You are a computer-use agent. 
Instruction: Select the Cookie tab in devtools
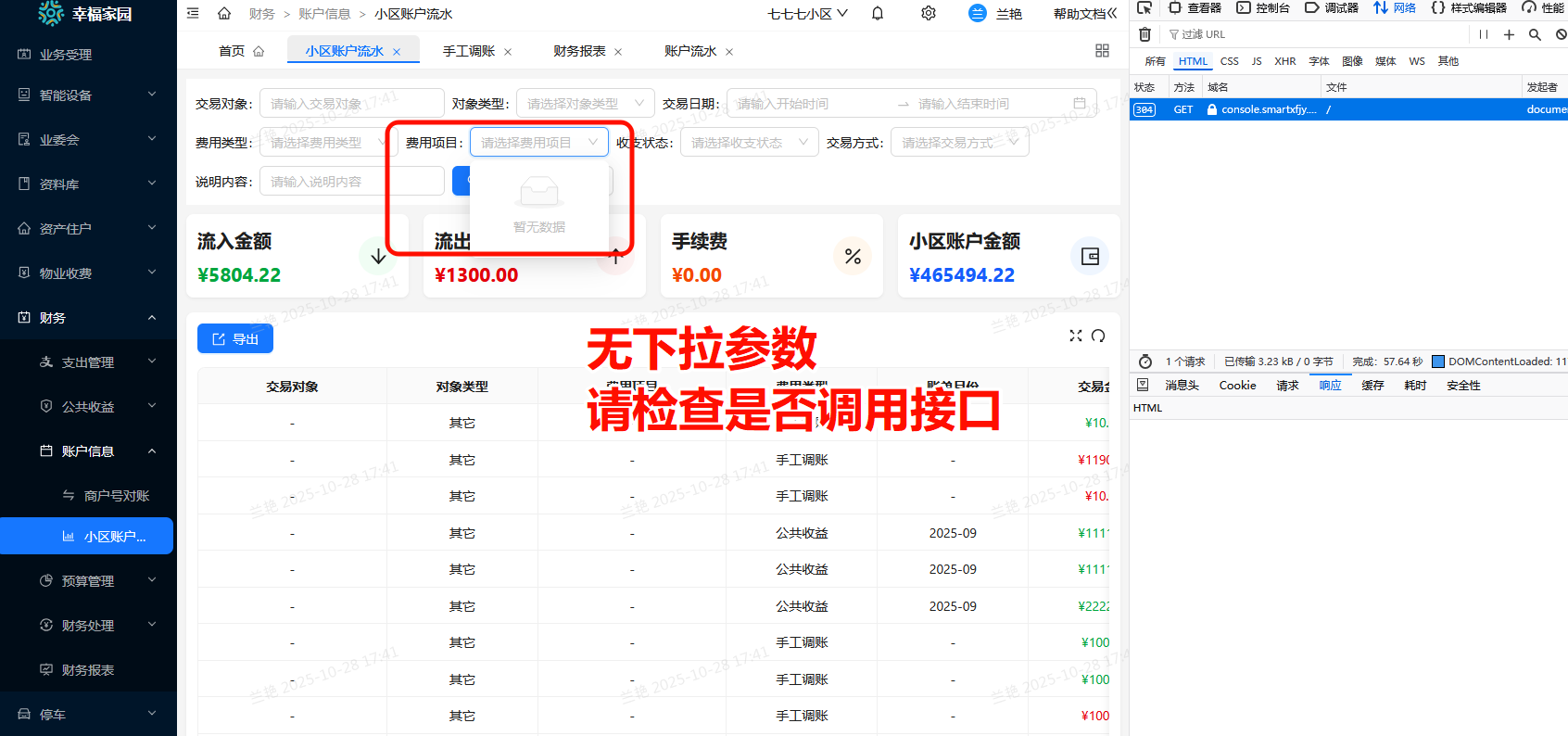pyautogui.click(x=1237, y=386)
